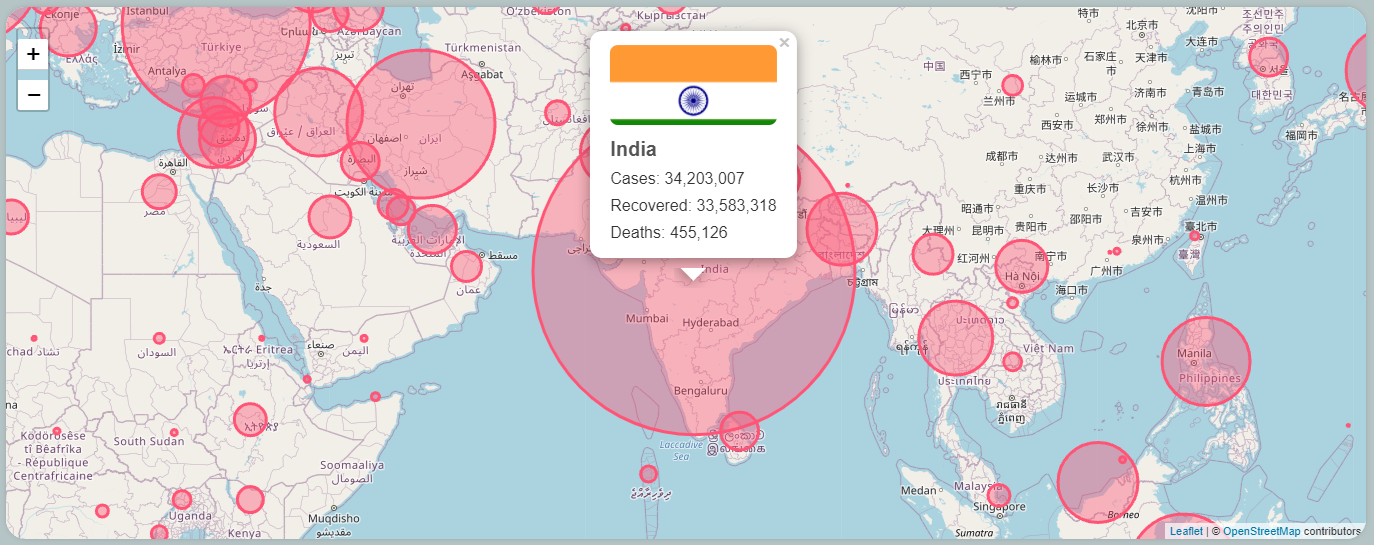
Task: Zoom out with the minus button
Action: point(33,95)
